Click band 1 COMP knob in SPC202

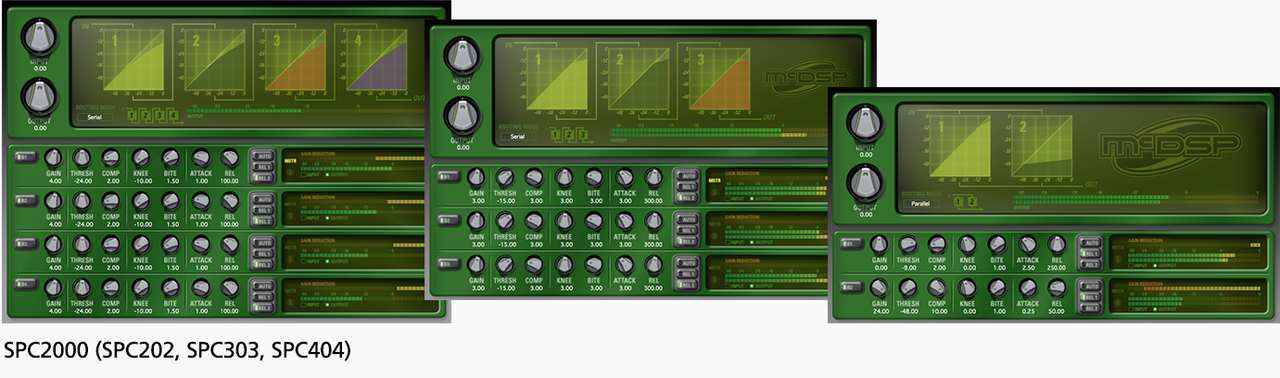click(x=938, y=244)
